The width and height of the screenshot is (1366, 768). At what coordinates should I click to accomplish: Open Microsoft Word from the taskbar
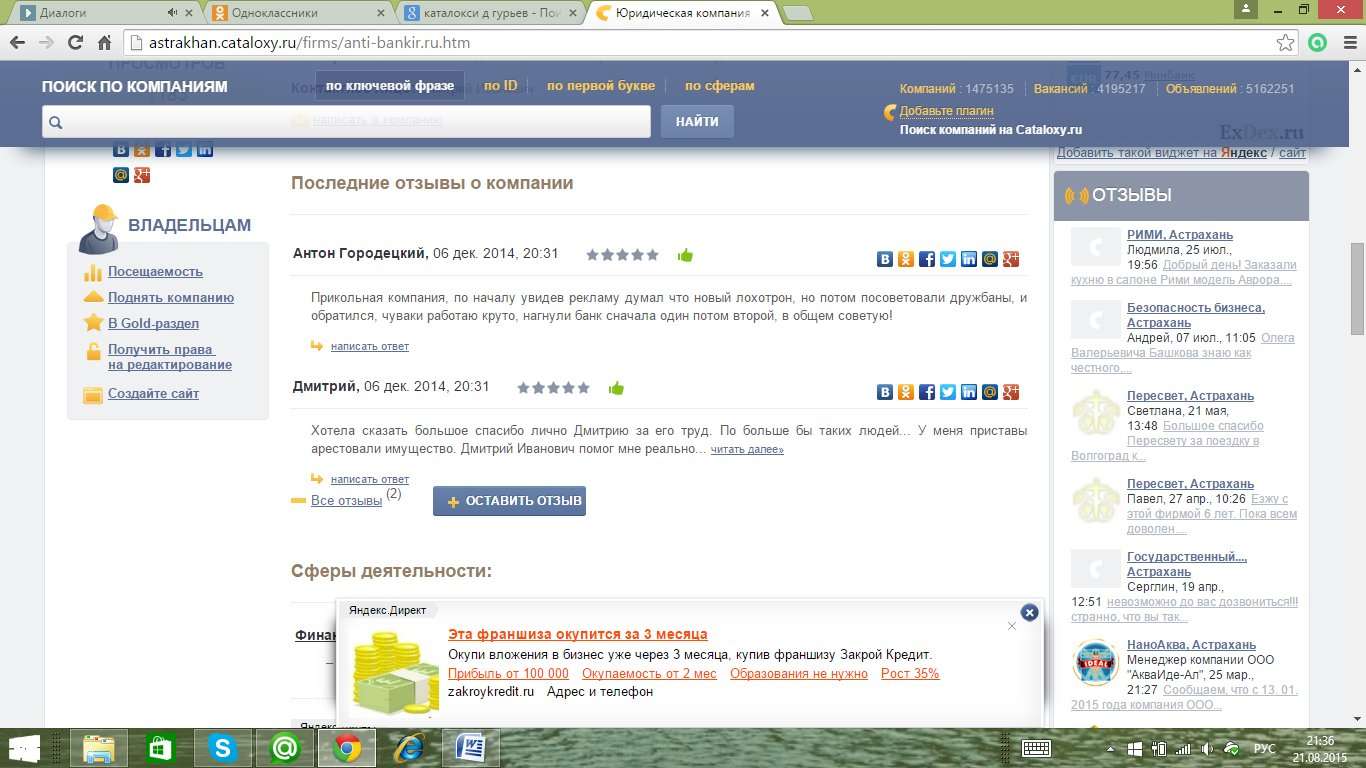(x=470, y=748)
